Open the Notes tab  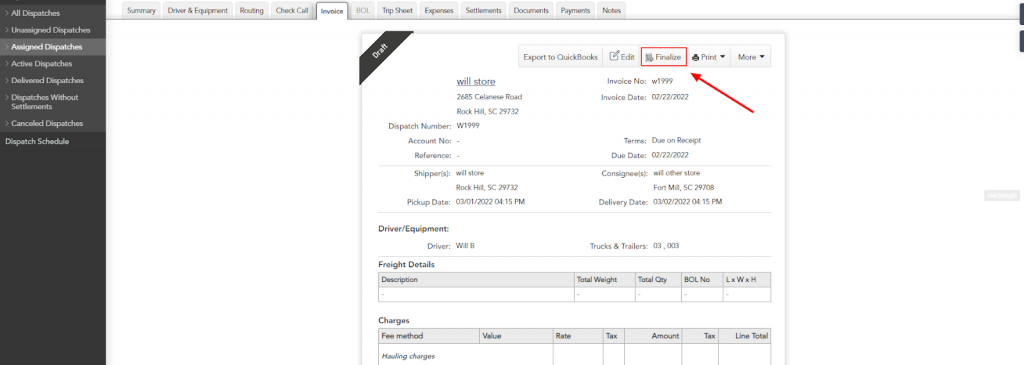click(x=611, y=10)
